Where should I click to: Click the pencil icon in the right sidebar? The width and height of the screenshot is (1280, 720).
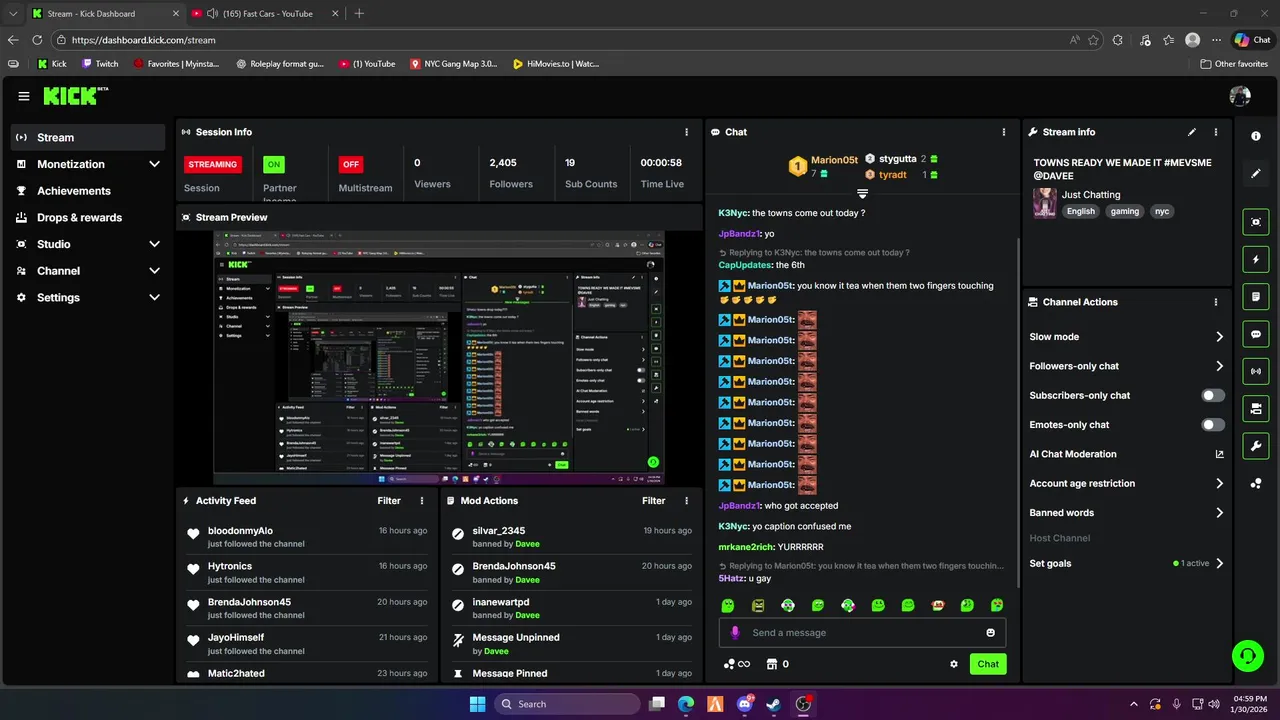click(x=1256, y=173)
